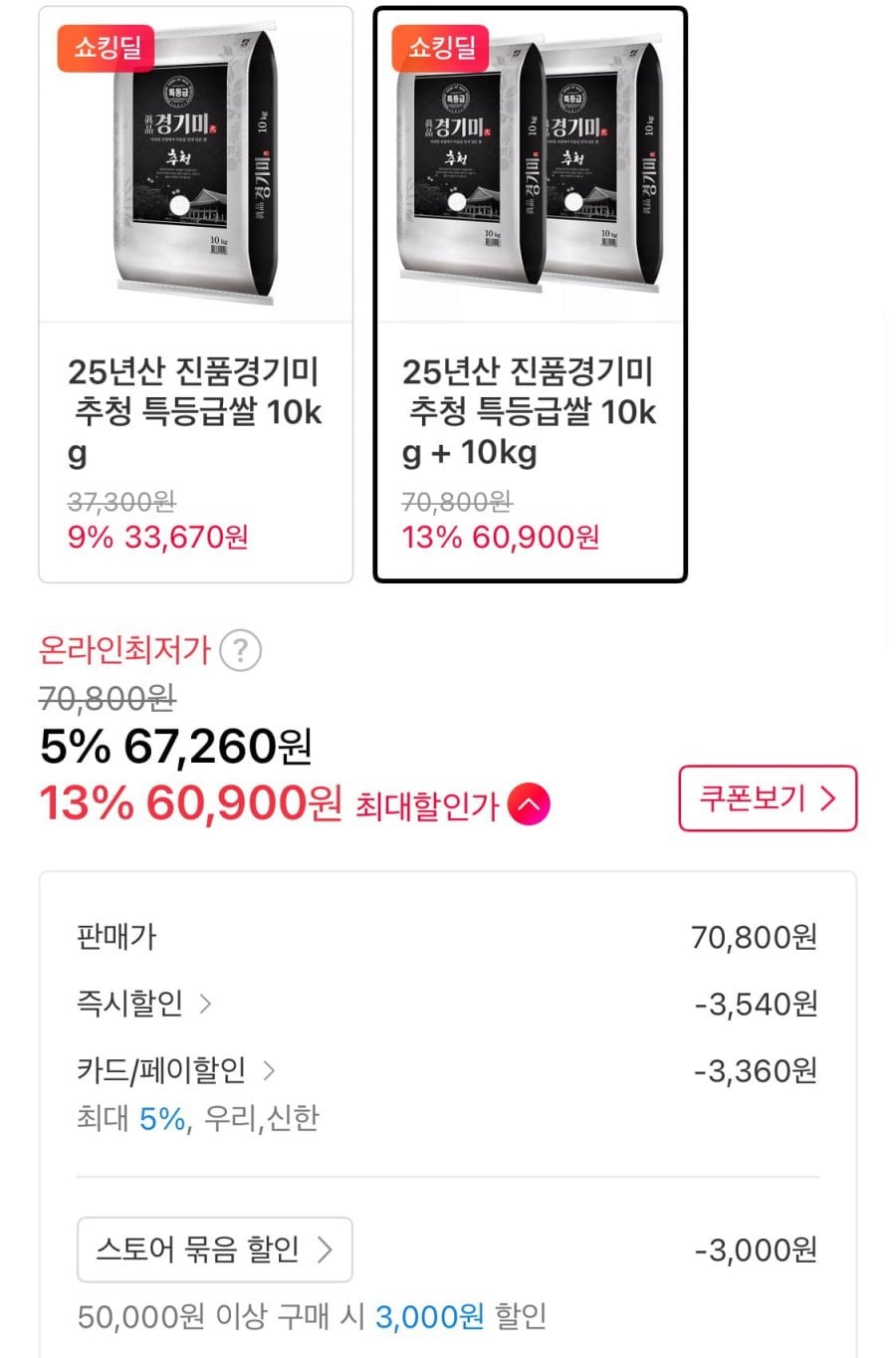Screen dimensions: 896x1358
Task: Tap the 쇼킹딜 badge on the 10kg + 10kg product
Action: pos(441,48)
